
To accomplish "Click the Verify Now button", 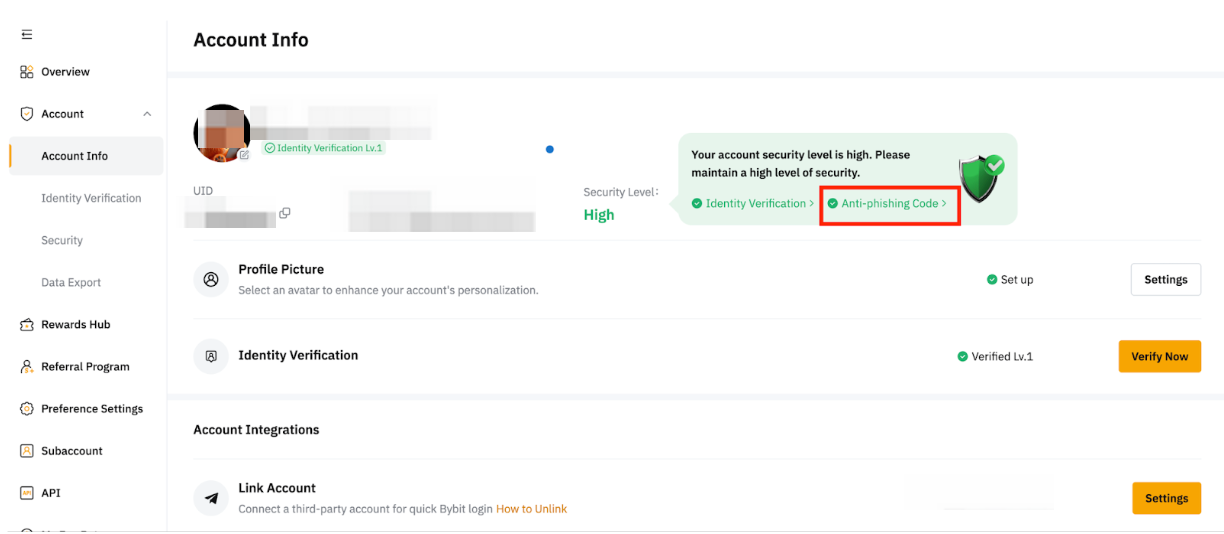I will point(1159,356).
